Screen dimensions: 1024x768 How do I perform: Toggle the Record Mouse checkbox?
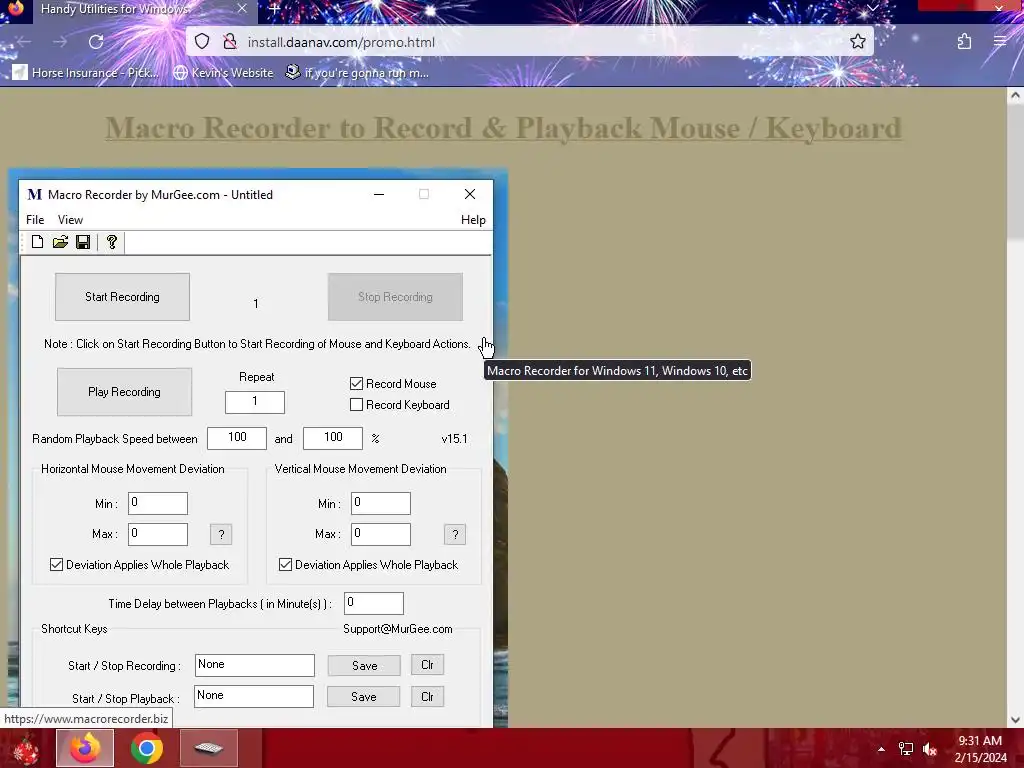pyautogui.click(x=357, y=384)
